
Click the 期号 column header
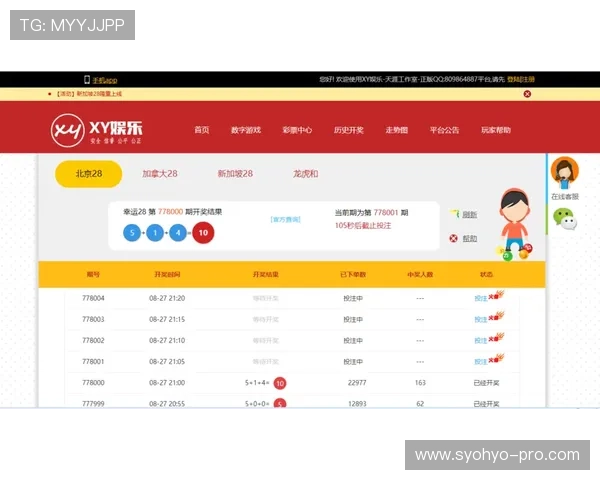(93, 274)
